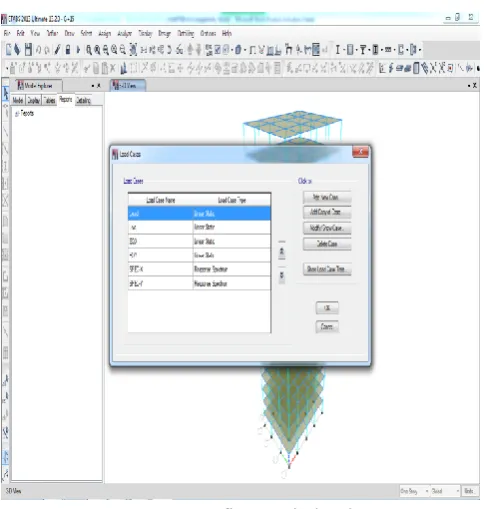Open the Edit menu
Screen dimensions: 487x509
point(21,33)
